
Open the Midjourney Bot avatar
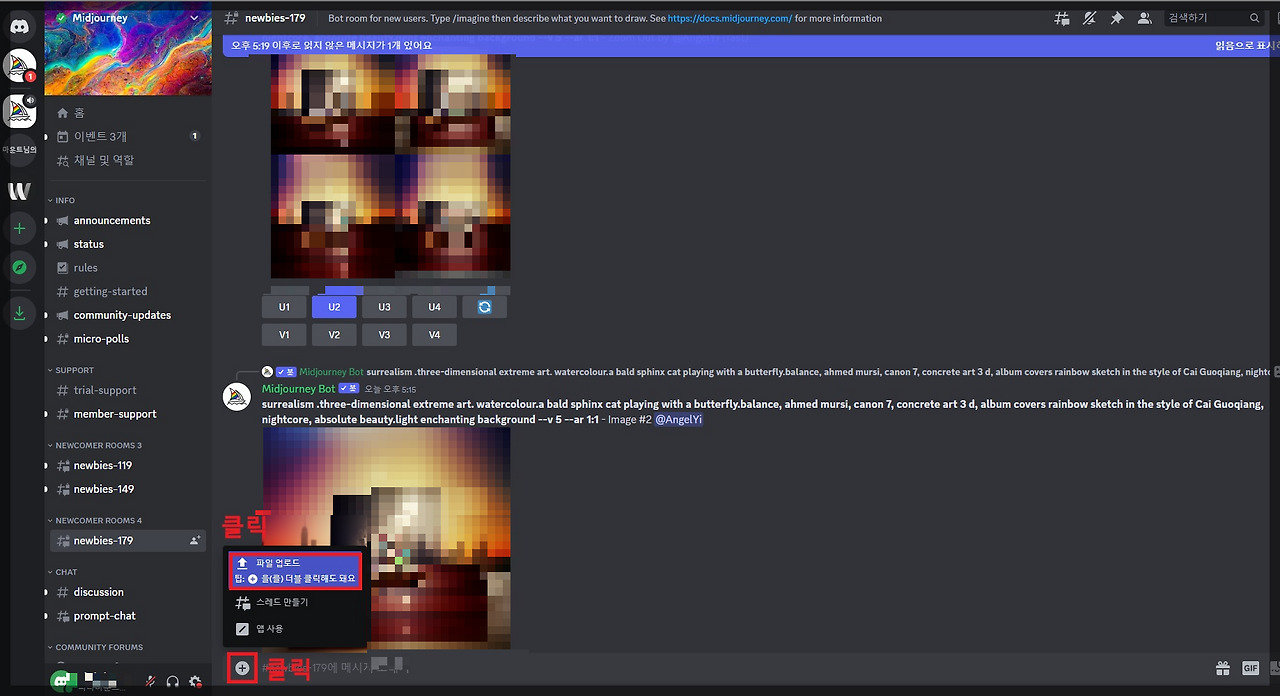[x=237, y=397]
